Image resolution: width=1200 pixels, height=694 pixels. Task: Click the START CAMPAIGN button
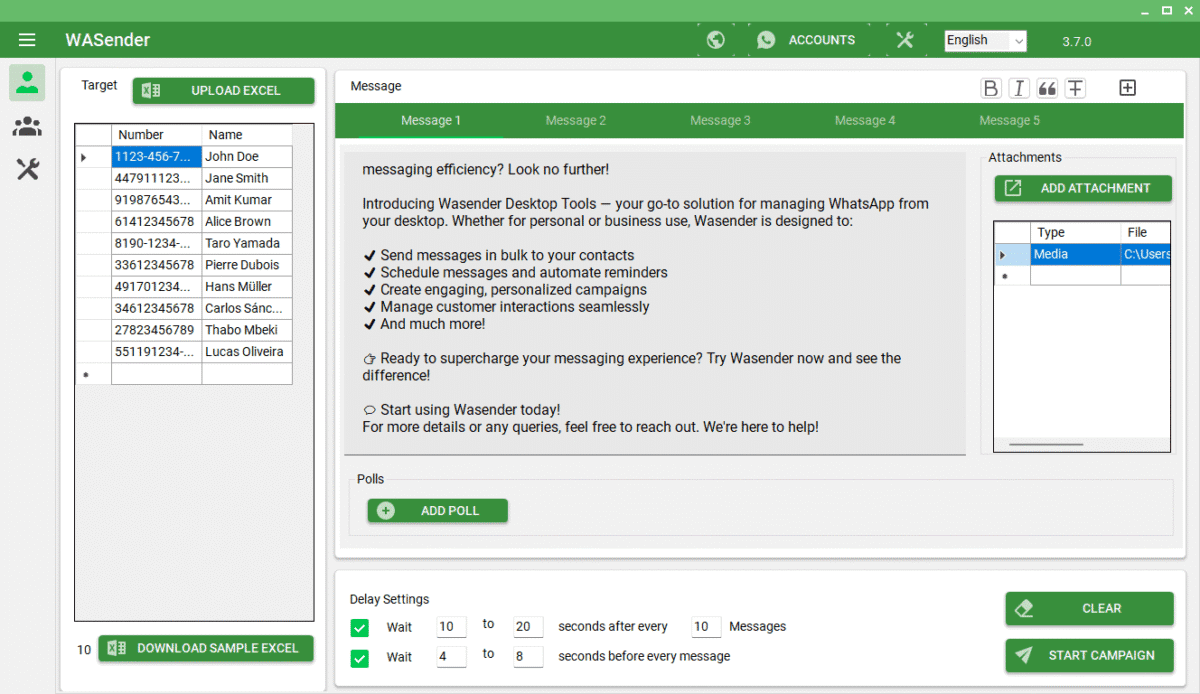(1089, 655)
